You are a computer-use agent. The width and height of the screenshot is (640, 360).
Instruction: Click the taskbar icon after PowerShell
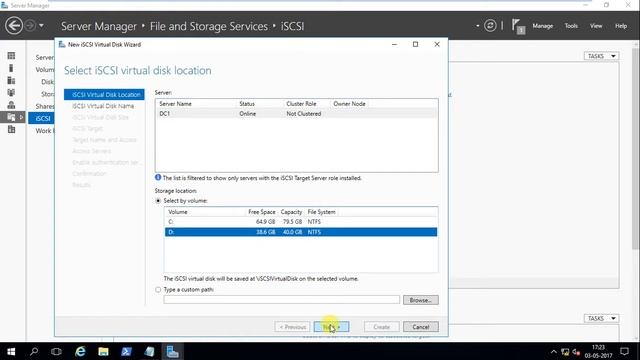click(x=149, y=351)
